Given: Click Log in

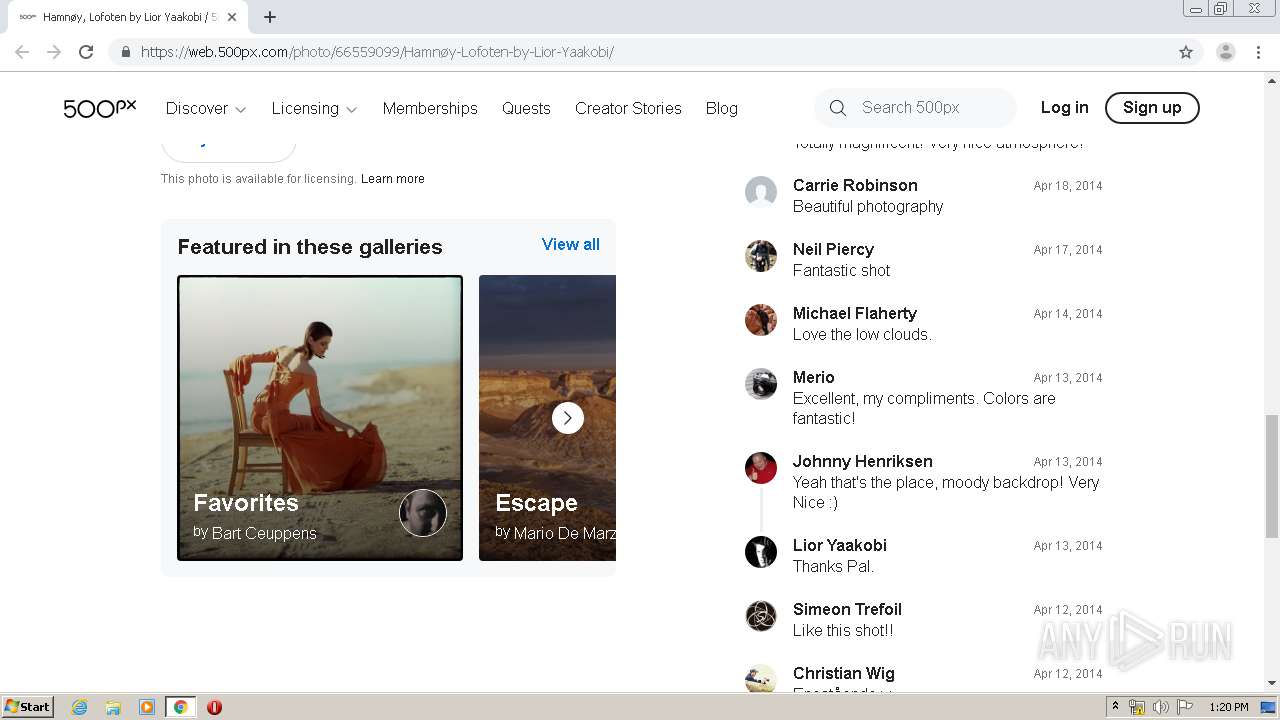Looking at the screenshot, I should [1064, 108].
